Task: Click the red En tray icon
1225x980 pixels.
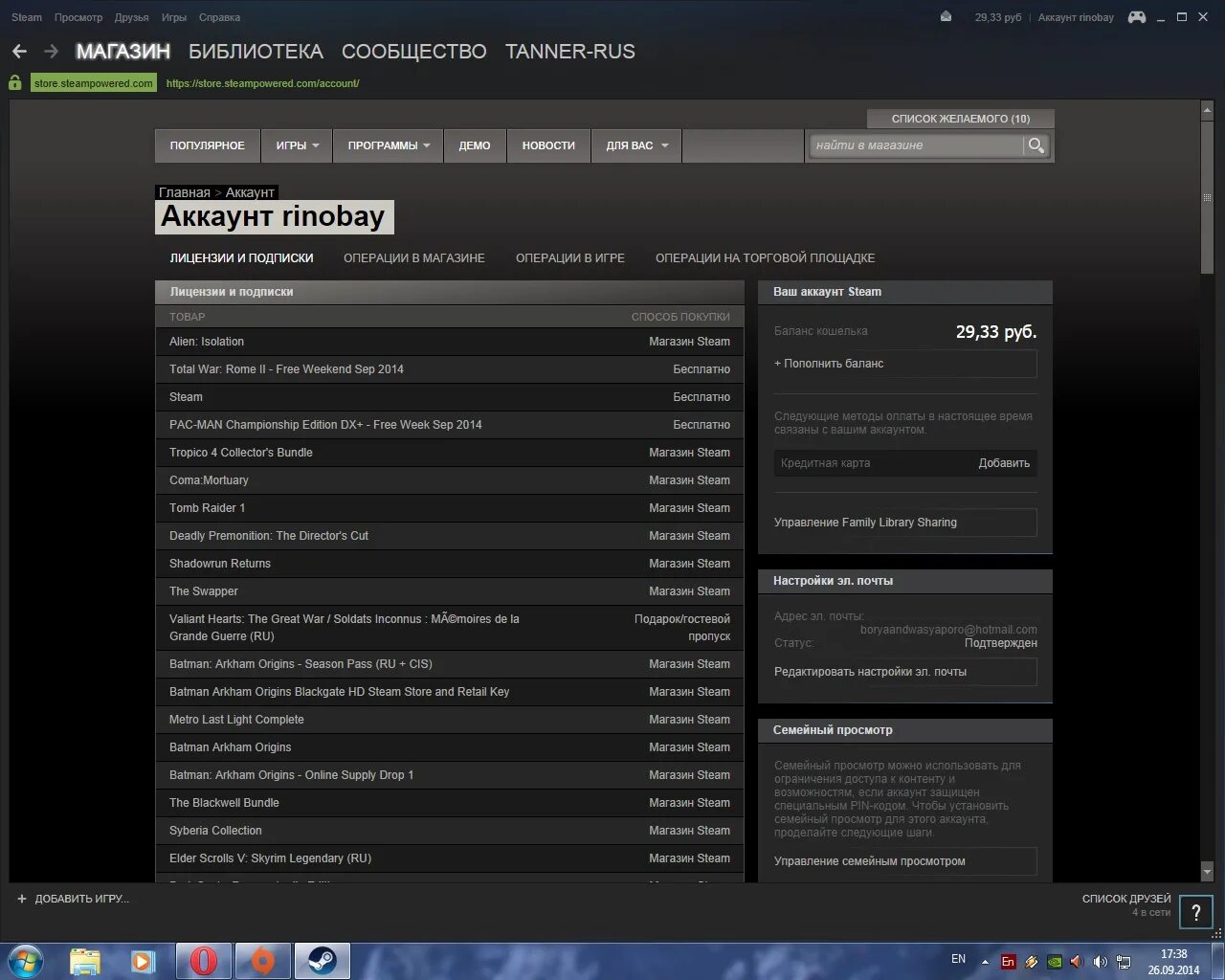Action: pos(1008,962)
